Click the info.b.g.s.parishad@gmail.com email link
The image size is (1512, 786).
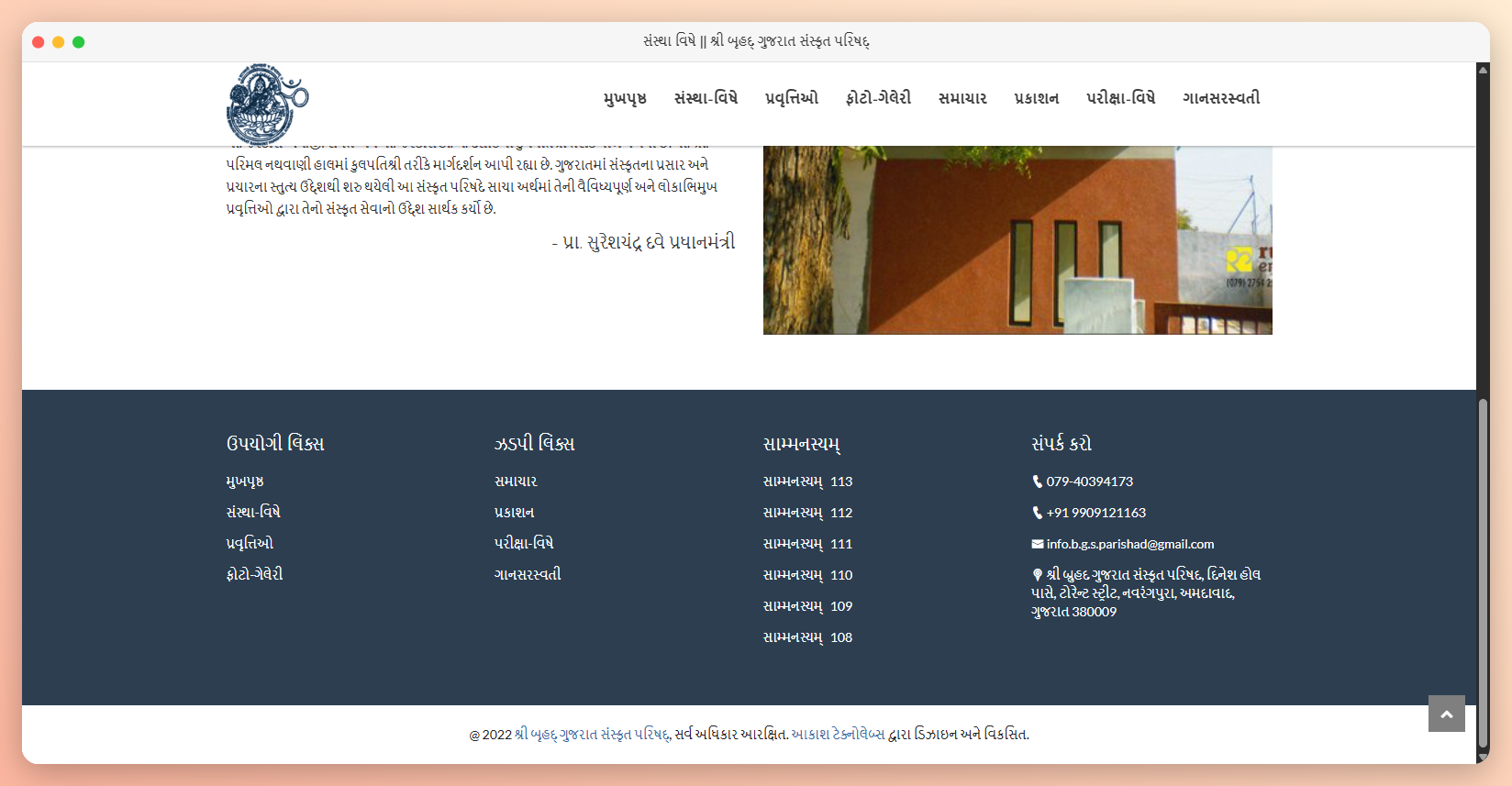tap(1130, 544)
